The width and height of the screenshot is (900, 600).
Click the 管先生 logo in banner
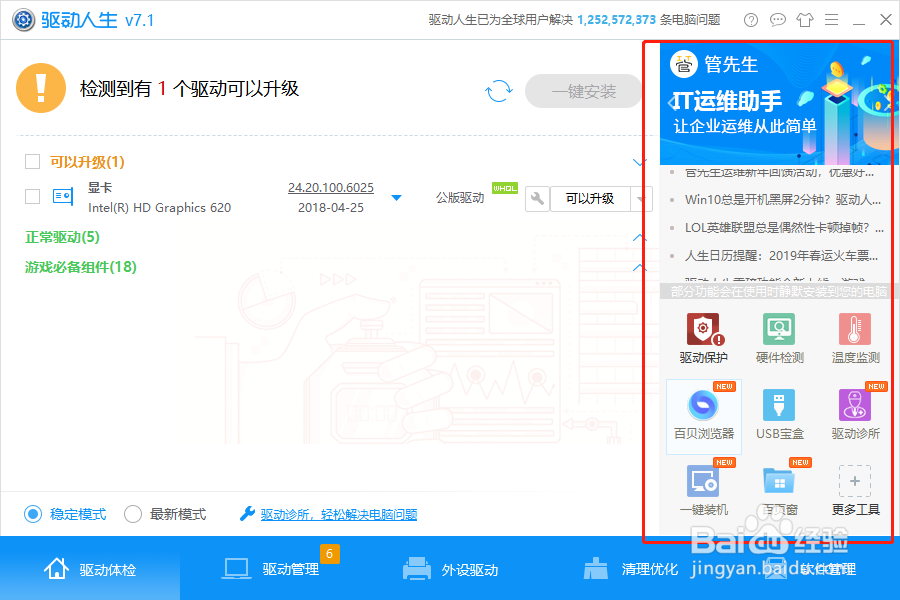pos(684,64)
